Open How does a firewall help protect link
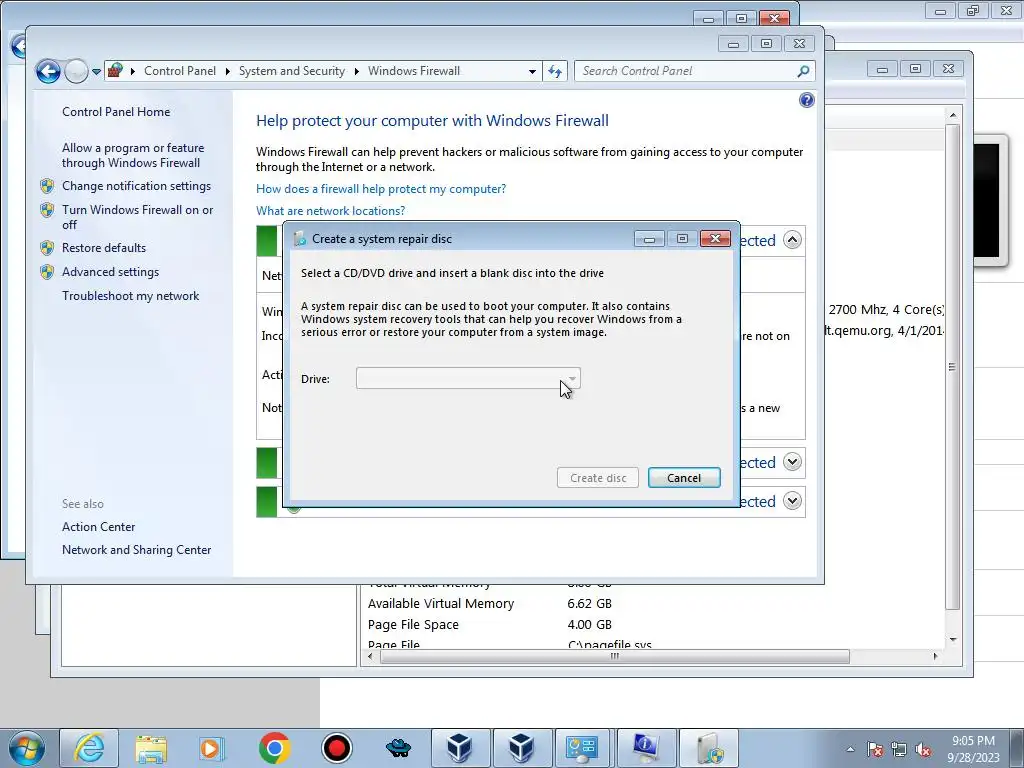 [381, 189]
